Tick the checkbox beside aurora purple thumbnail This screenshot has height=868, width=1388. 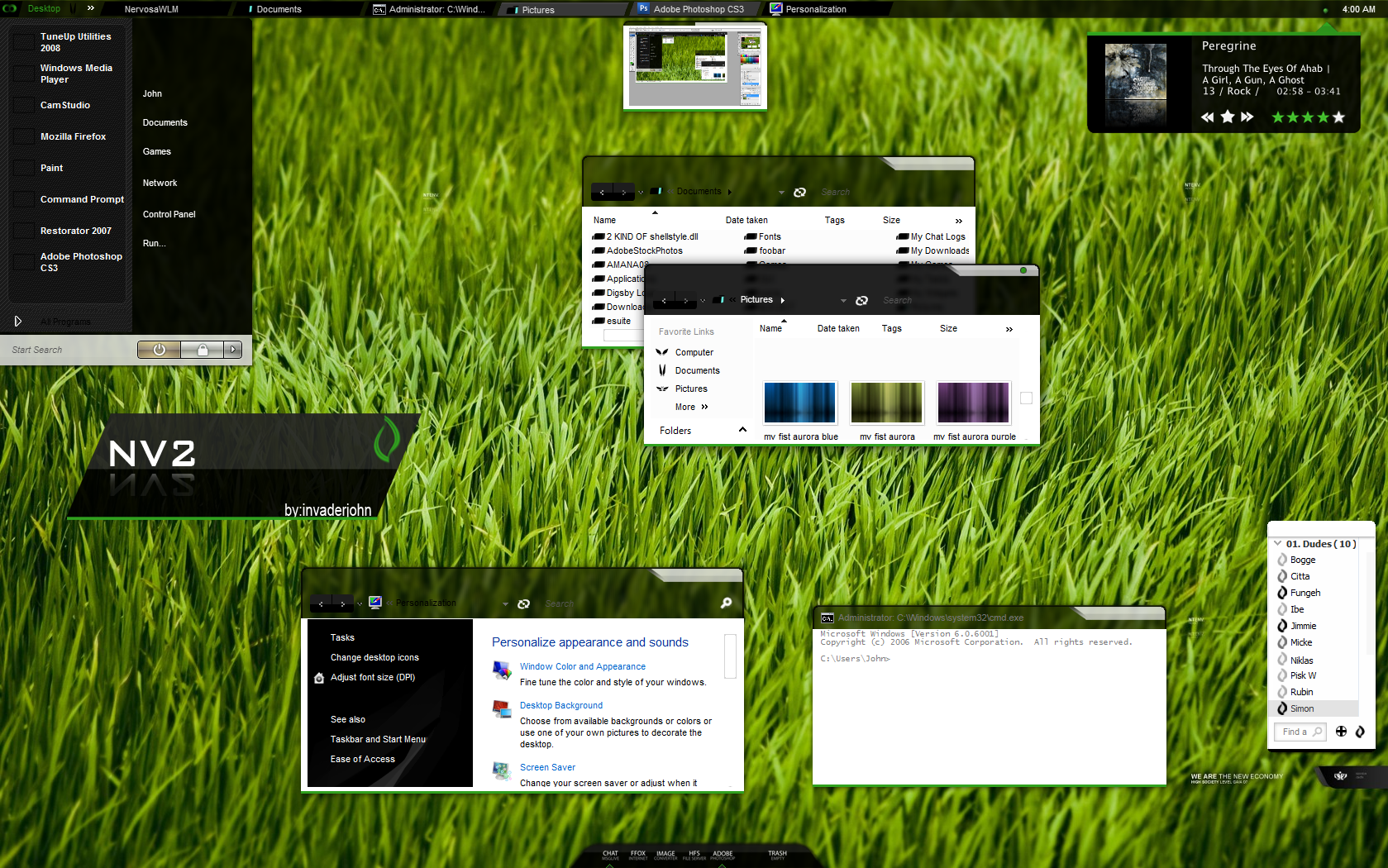[1026, 398]
